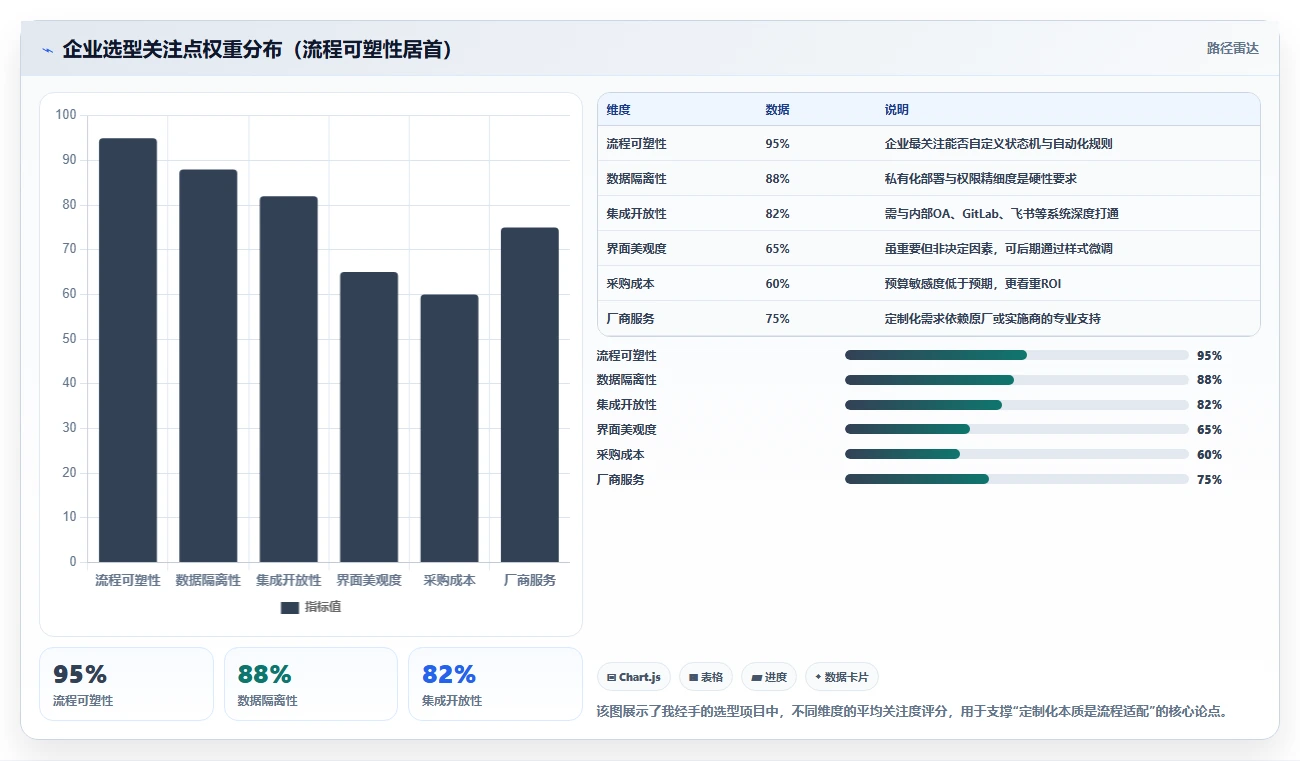Click the 75% value in the table
The height and width of the screenshot is (761, 1300).
click(x=777, y=319)
